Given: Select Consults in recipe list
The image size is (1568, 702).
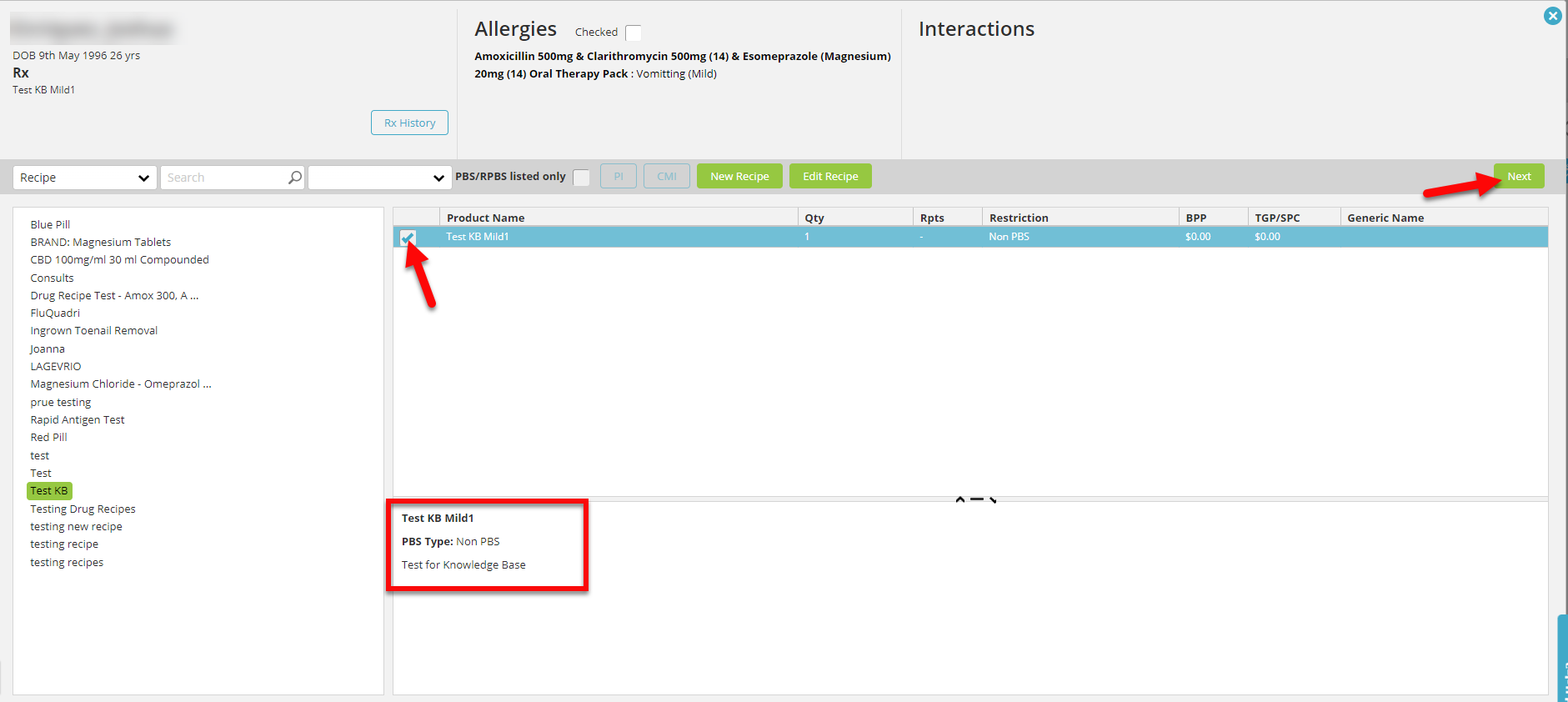Looking at the screenshot, I should tap(52, 278).
